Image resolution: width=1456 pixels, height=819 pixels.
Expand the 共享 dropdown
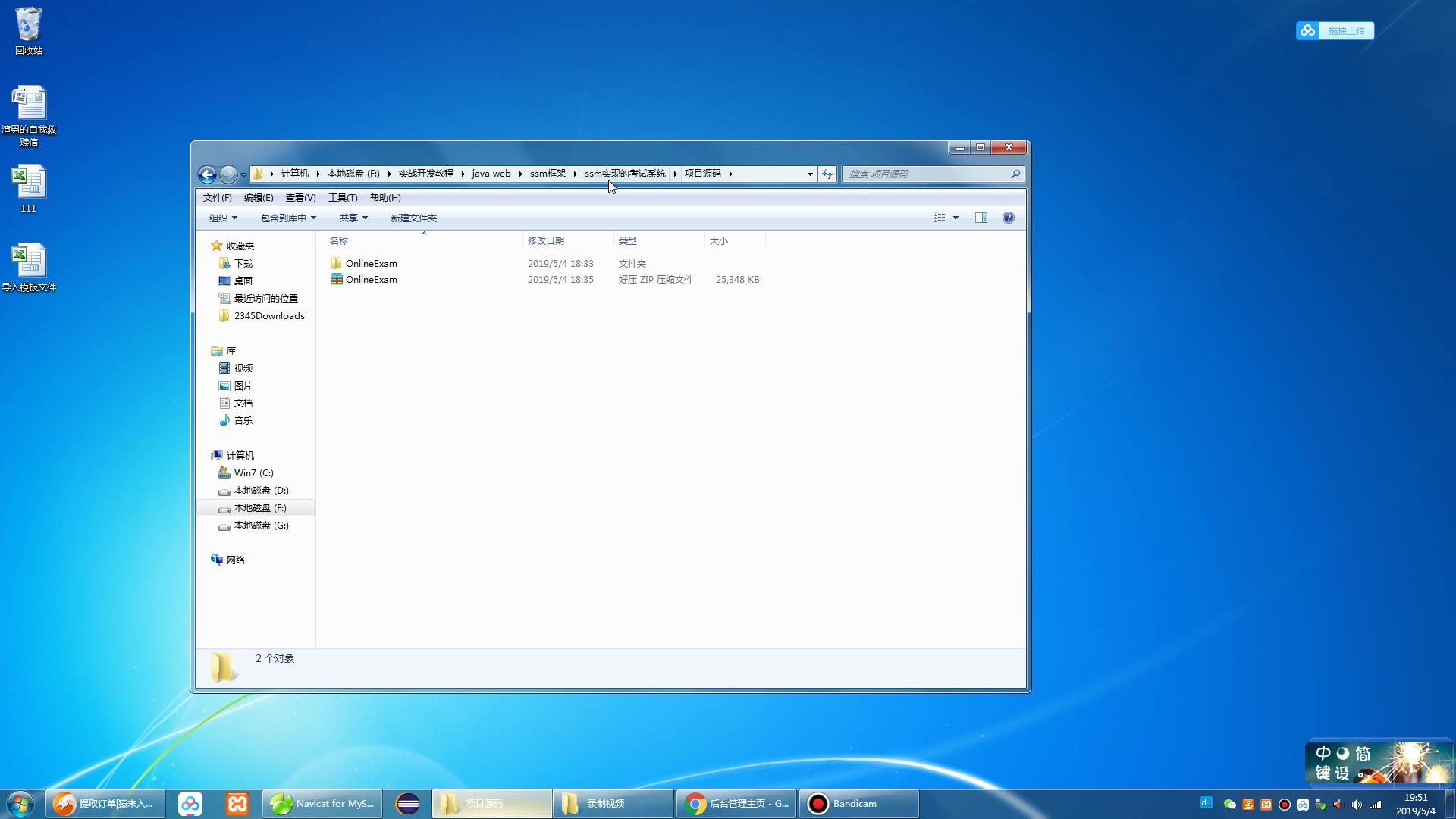coord(353,218)
